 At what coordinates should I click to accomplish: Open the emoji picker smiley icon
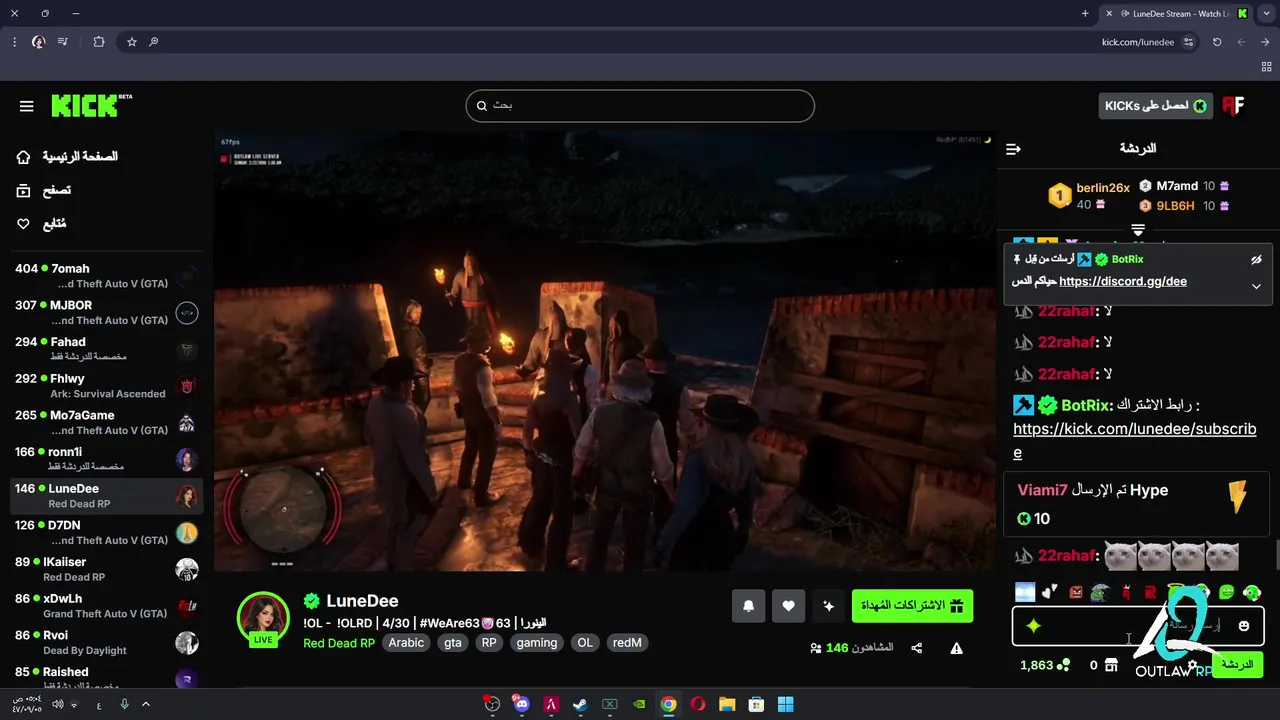[1243, 626]
